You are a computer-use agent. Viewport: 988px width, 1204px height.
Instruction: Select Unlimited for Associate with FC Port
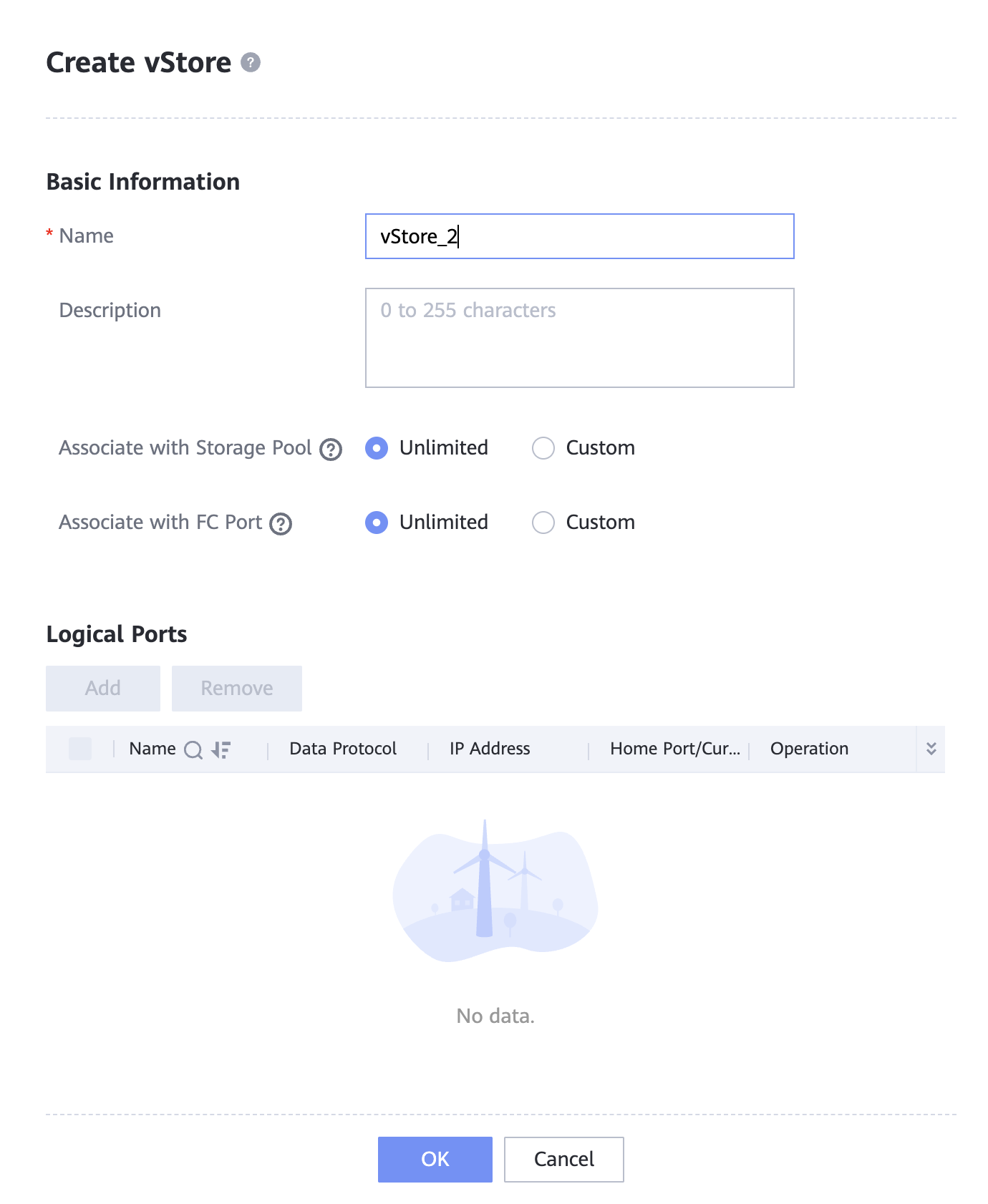tap(377, 523)
